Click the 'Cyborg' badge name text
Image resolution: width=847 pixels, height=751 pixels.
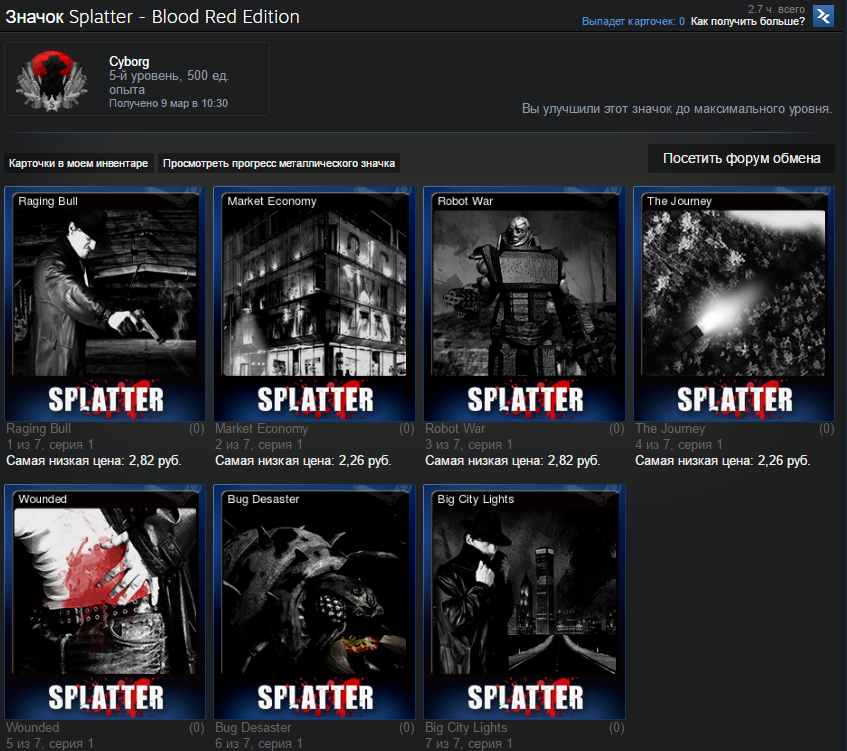click(x=129, y=62)
